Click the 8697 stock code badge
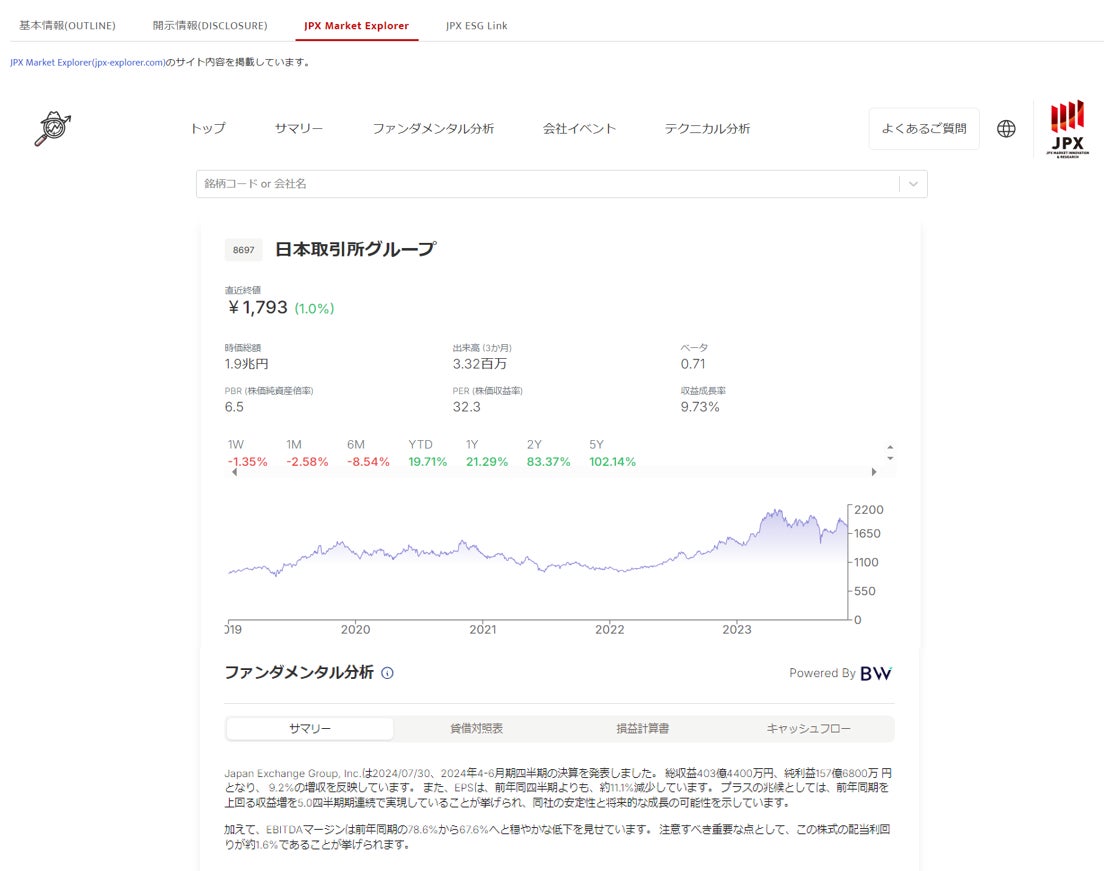Viewport: 1104px width, 871px height. [244, 250]
